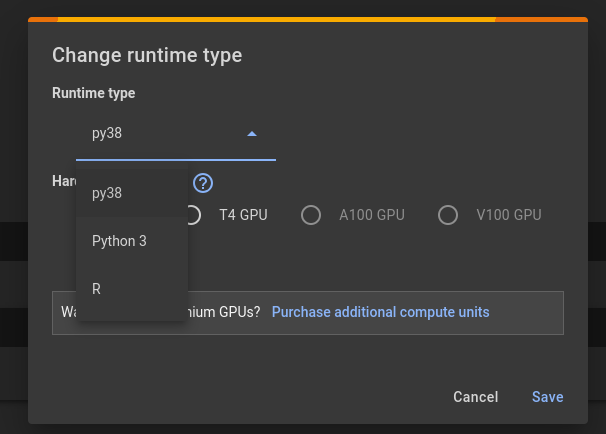Click the A100 GPU text label
Screen dimensions: 606x434
(x=371, y=215)
